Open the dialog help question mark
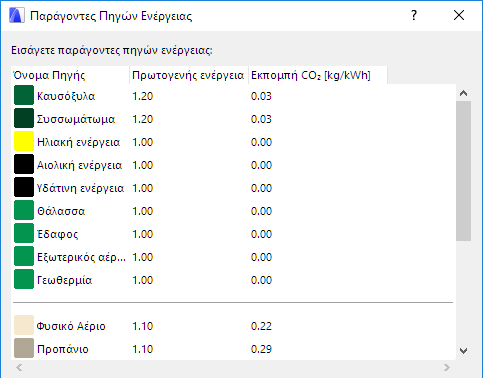Screen dimensions: 483x378 (x=414, y=15)
